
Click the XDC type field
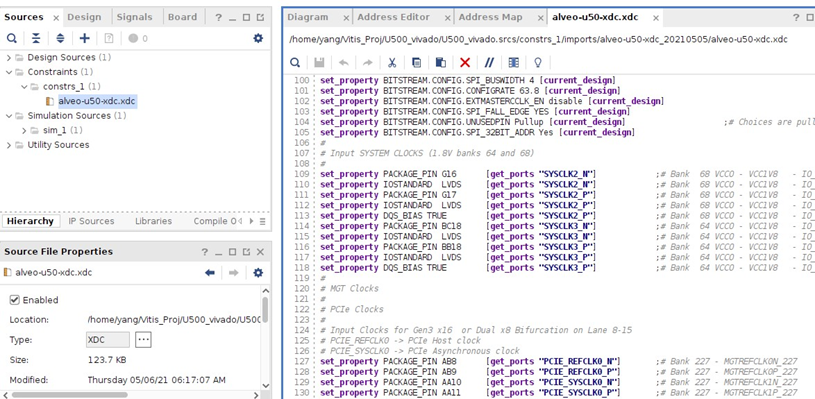coord(108,340)
